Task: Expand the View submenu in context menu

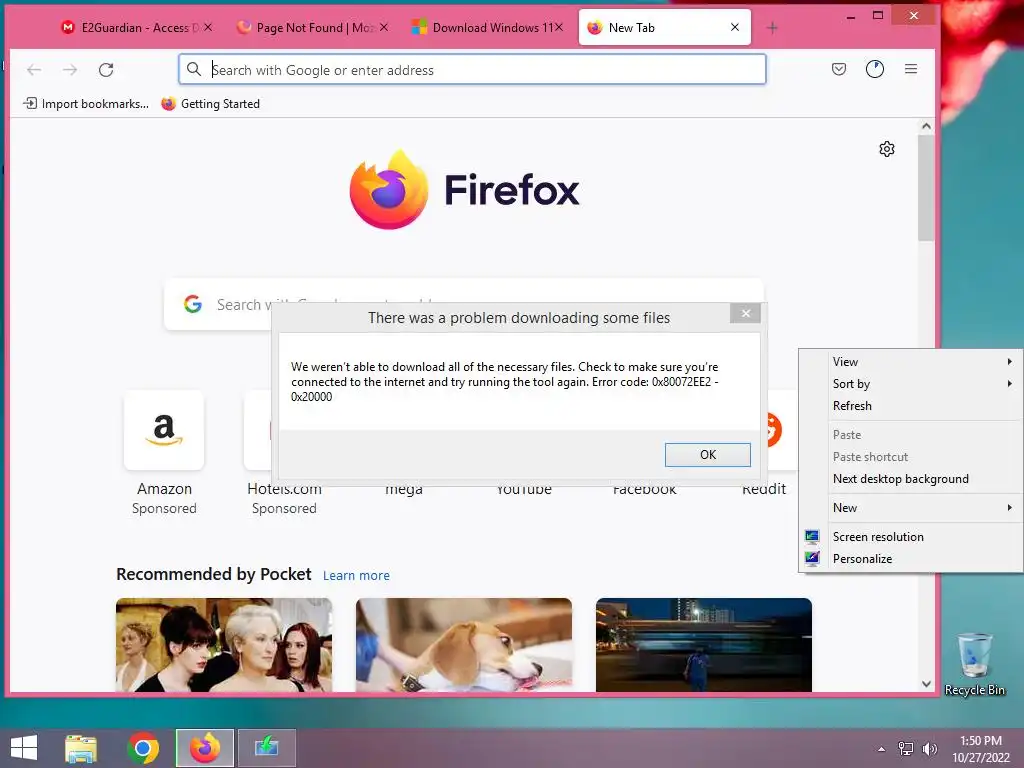Action: pyautogui.click(x=911, y=362)
